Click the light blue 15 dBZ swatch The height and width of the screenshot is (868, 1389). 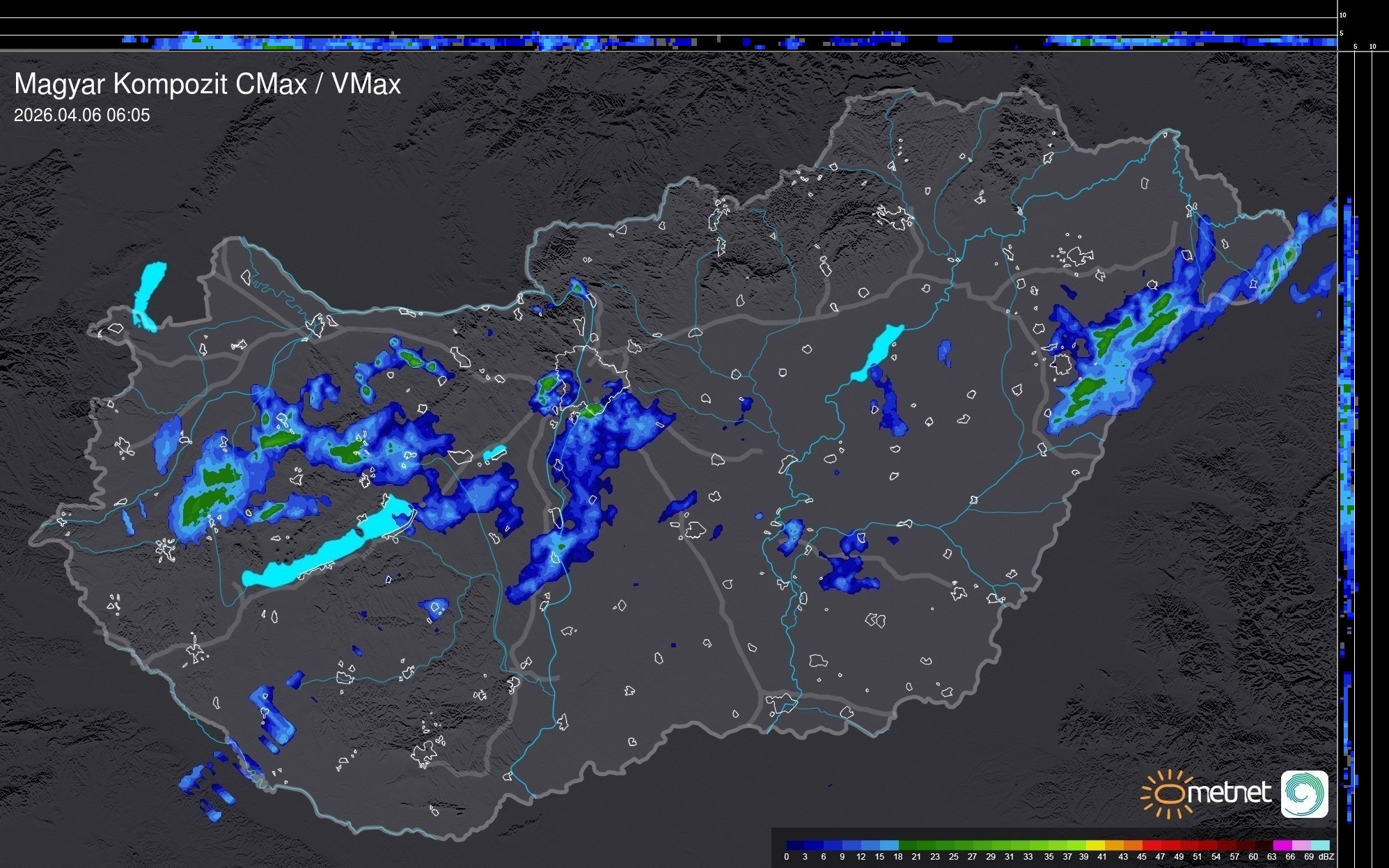(x=889, y=845)
